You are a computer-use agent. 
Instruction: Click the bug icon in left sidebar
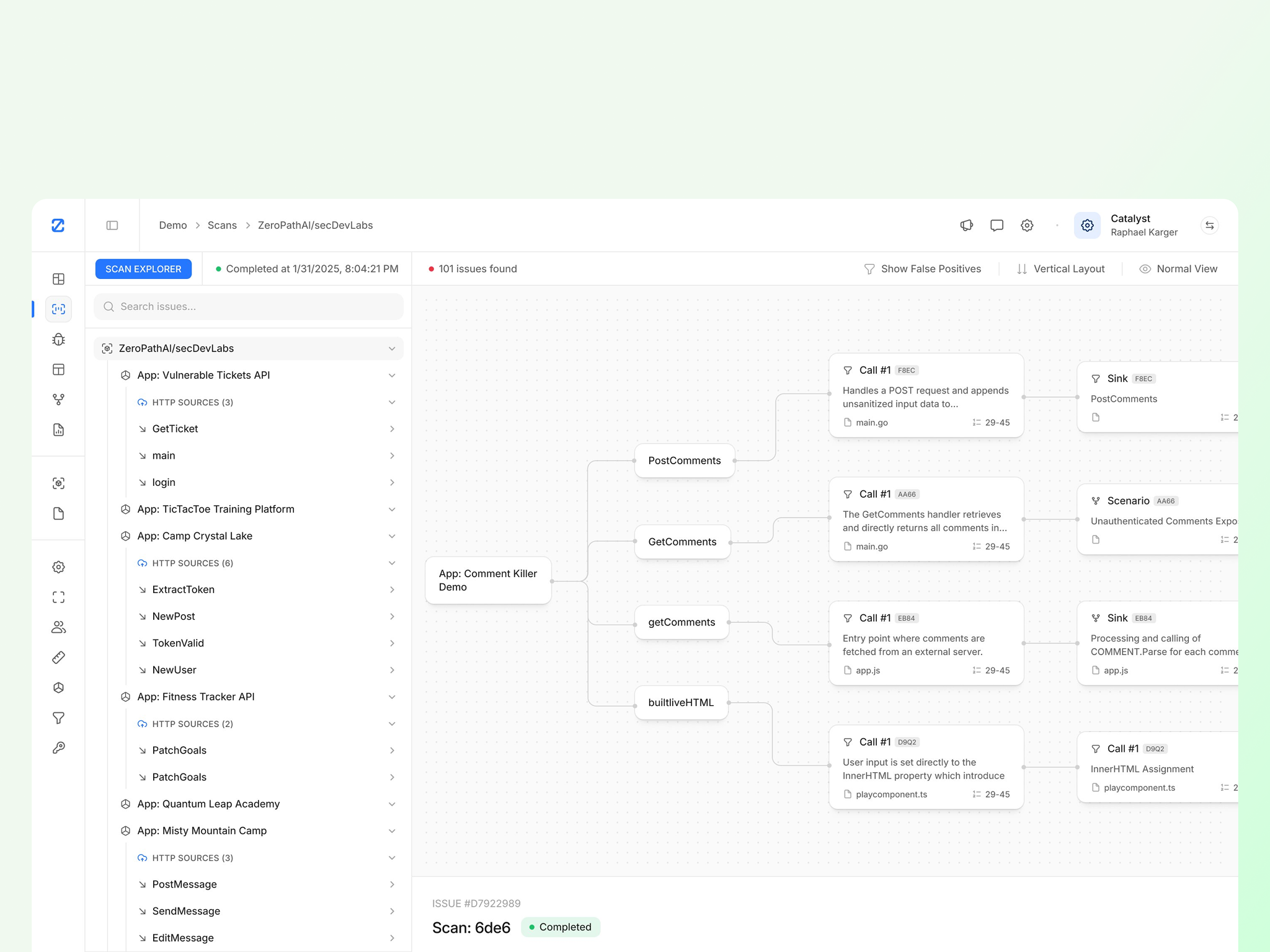coord(58,339)
